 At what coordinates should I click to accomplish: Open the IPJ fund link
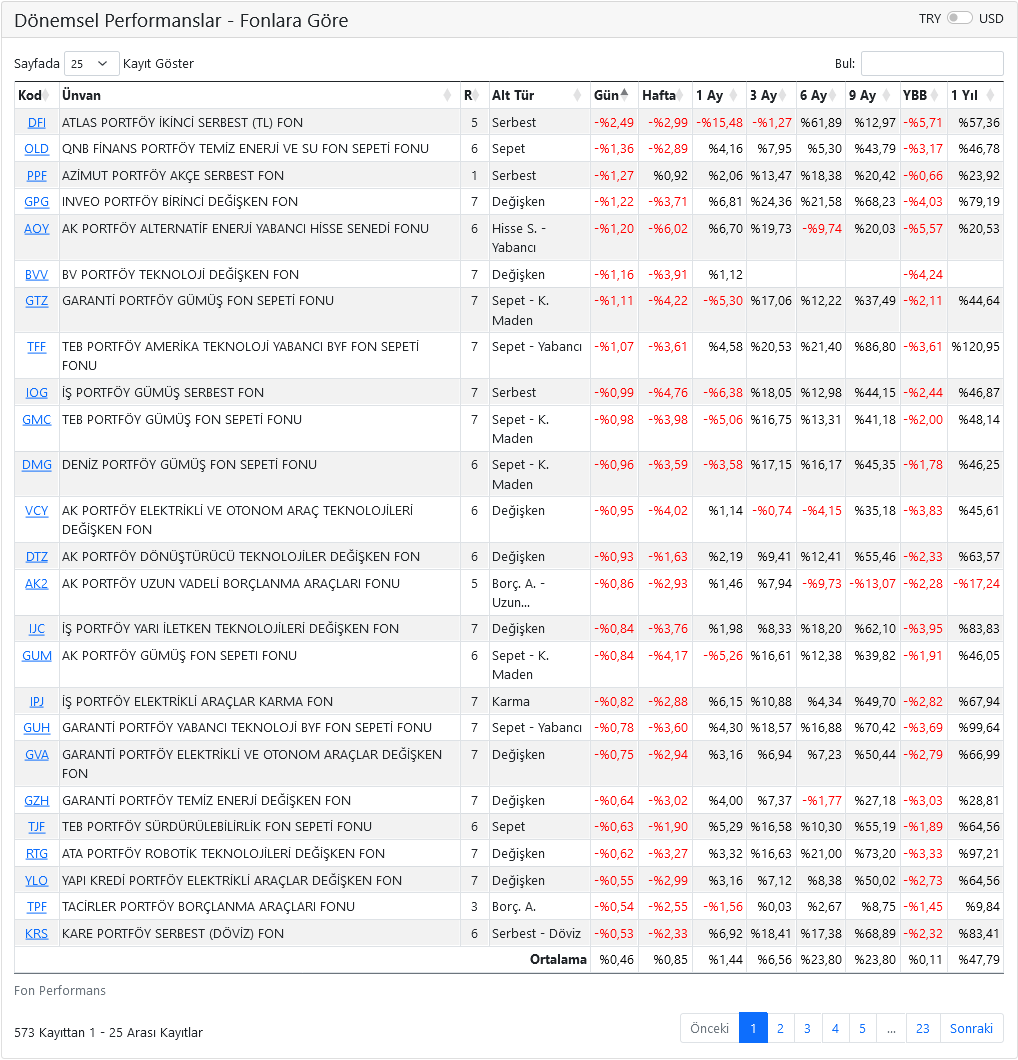[37, 702]
